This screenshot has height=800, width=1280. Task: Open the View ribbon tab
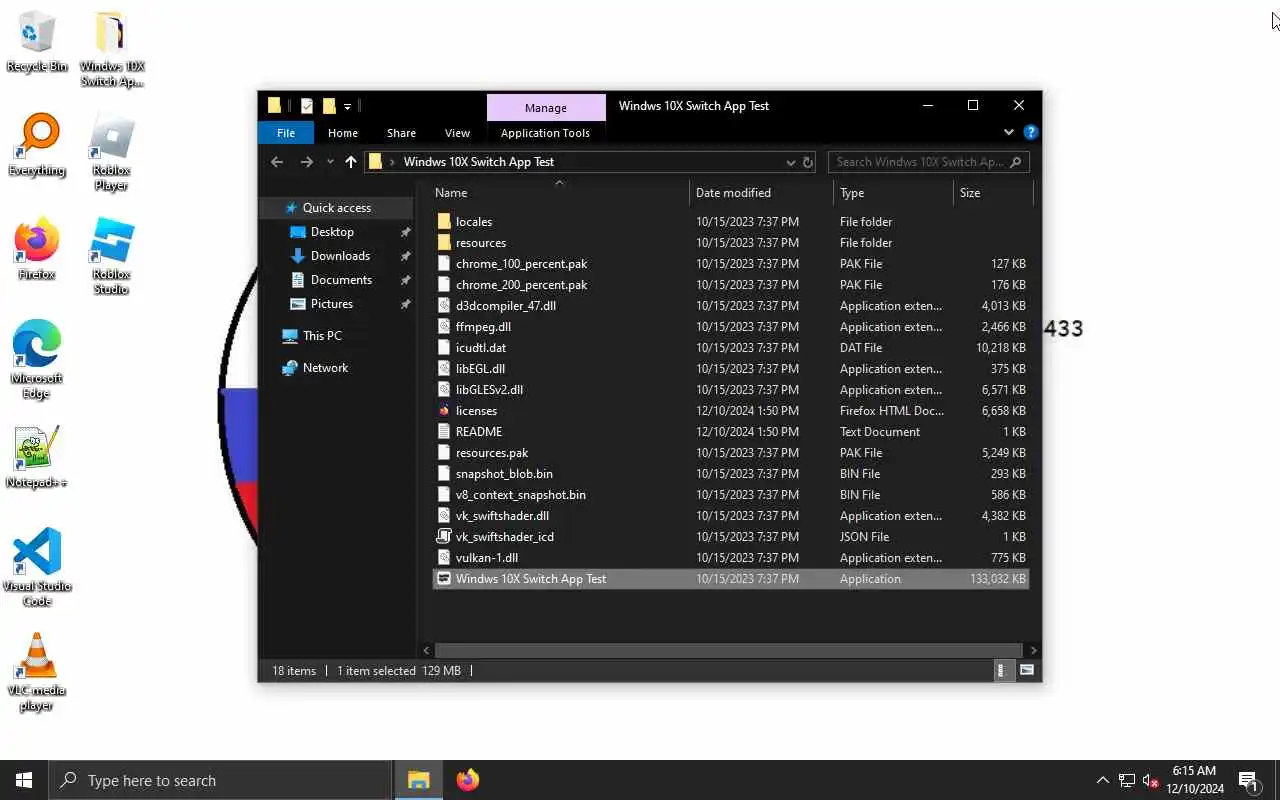click(x=457, y=133)
